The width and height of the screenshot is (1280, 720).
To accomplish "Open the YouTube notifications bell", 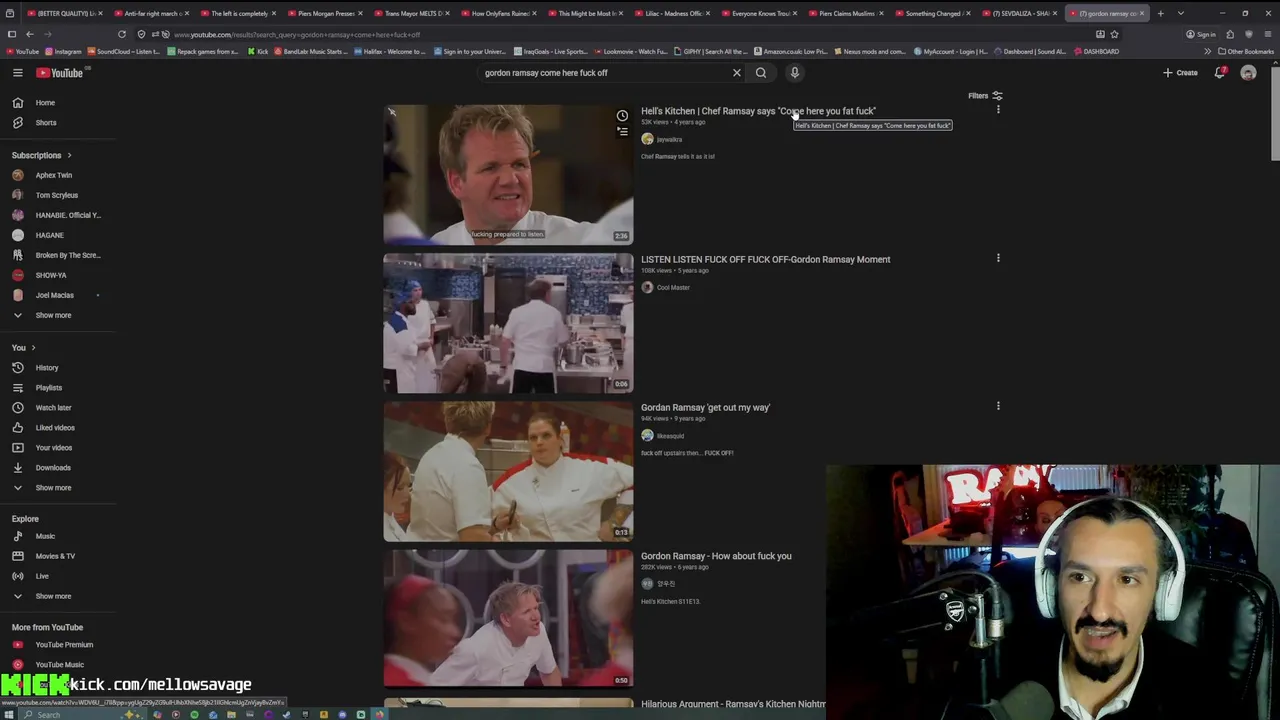I will tap(1219, 72).
